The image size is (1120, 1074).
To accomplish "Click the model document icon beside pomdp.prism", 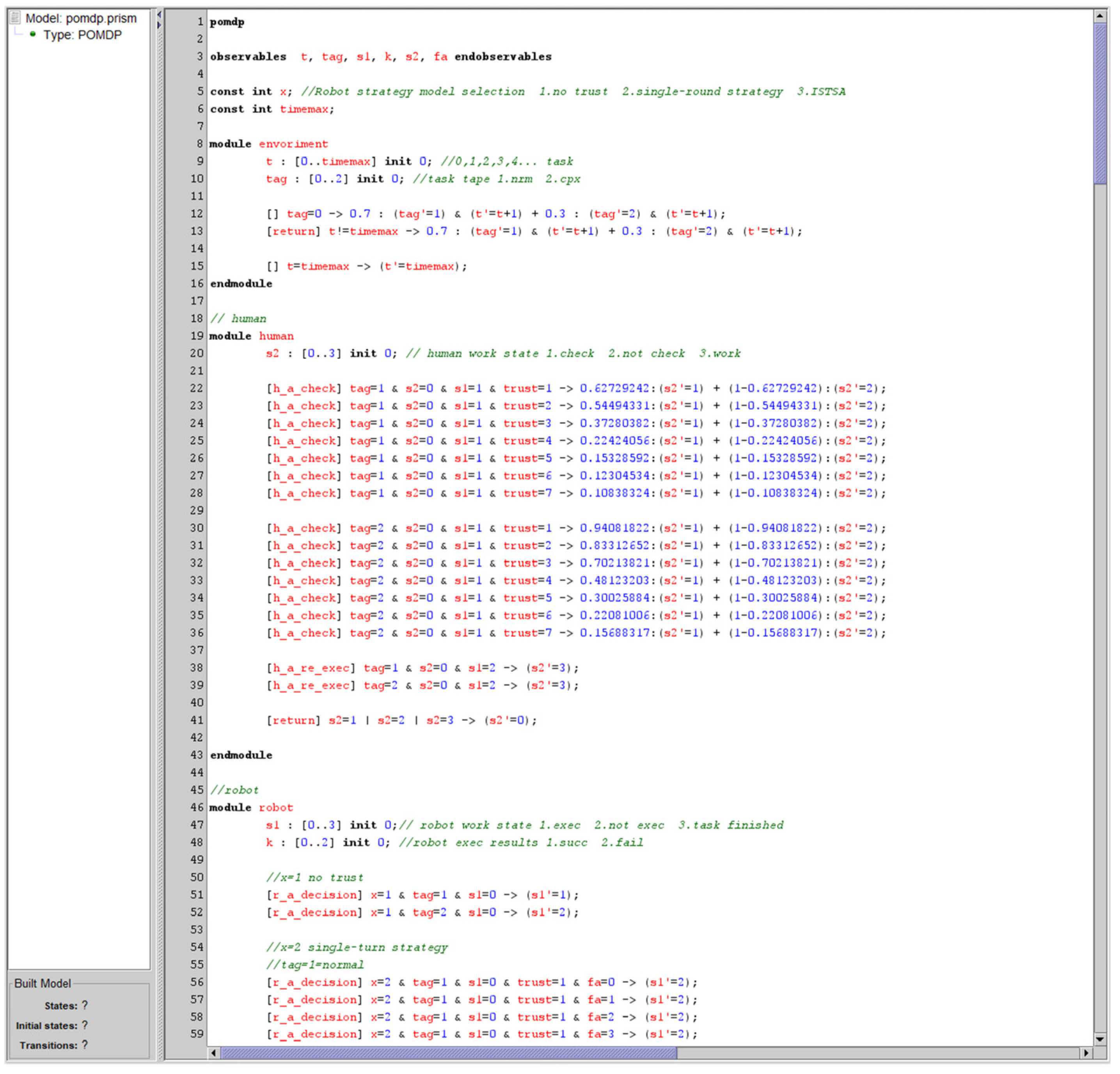I will pyautogui.click(x=16, y=18).
